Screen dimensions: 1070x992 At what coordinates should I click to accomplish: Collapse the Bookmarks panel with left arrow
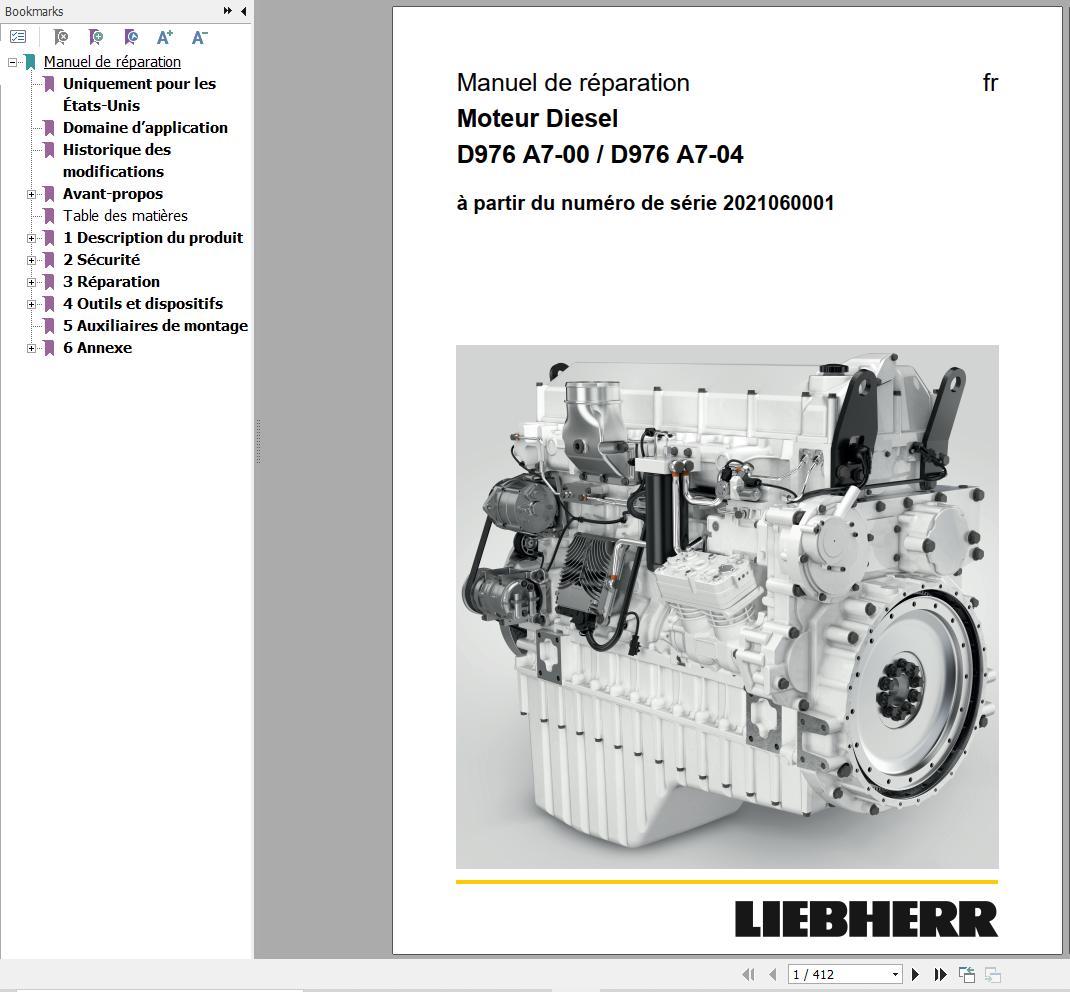click(244, 11)
